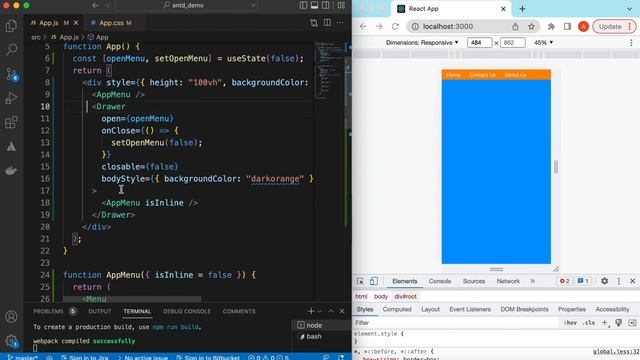Open a new Chrome tab
Image resolution: width=640 pixels, height=360 pixels.
pos(522,9)
